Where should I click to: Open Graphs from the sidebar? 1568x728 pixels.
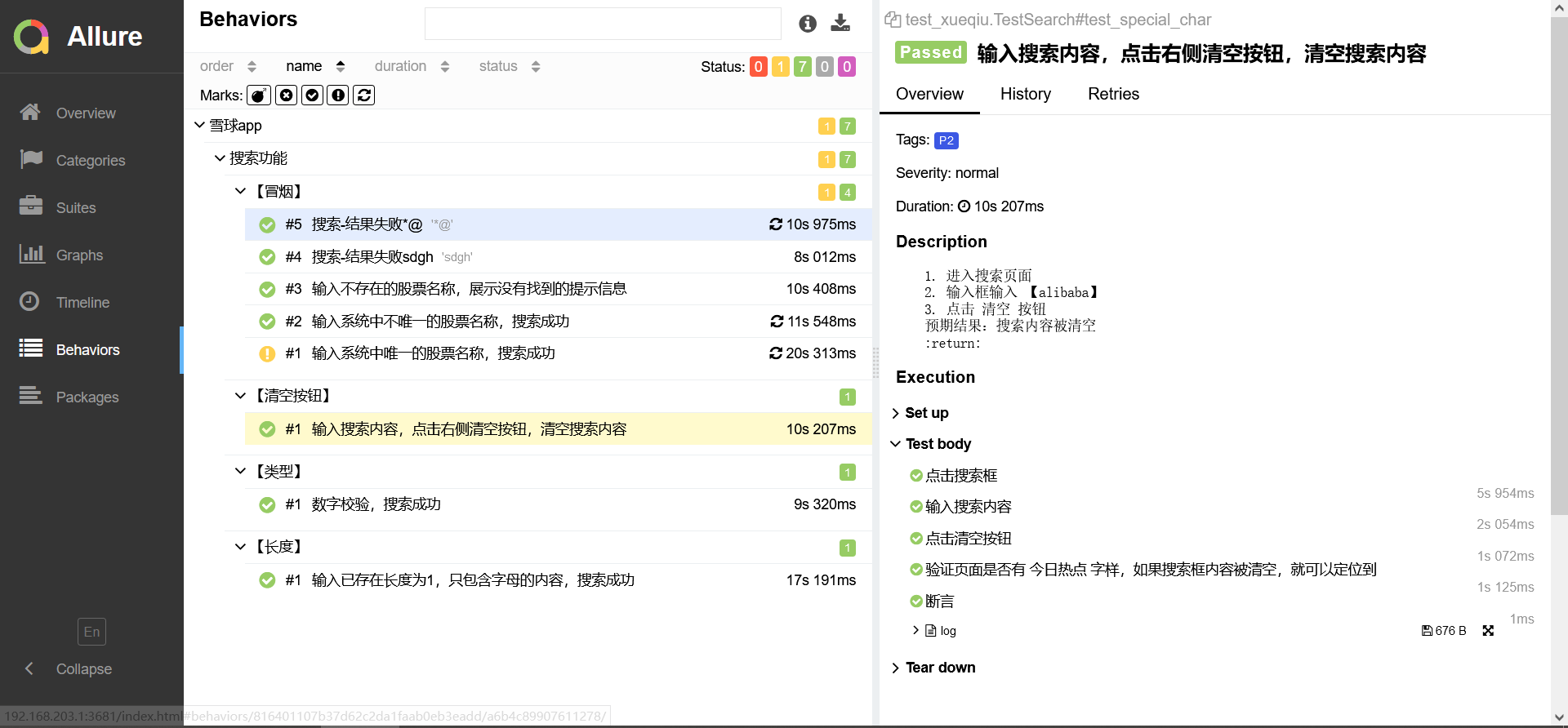[79, 255]
